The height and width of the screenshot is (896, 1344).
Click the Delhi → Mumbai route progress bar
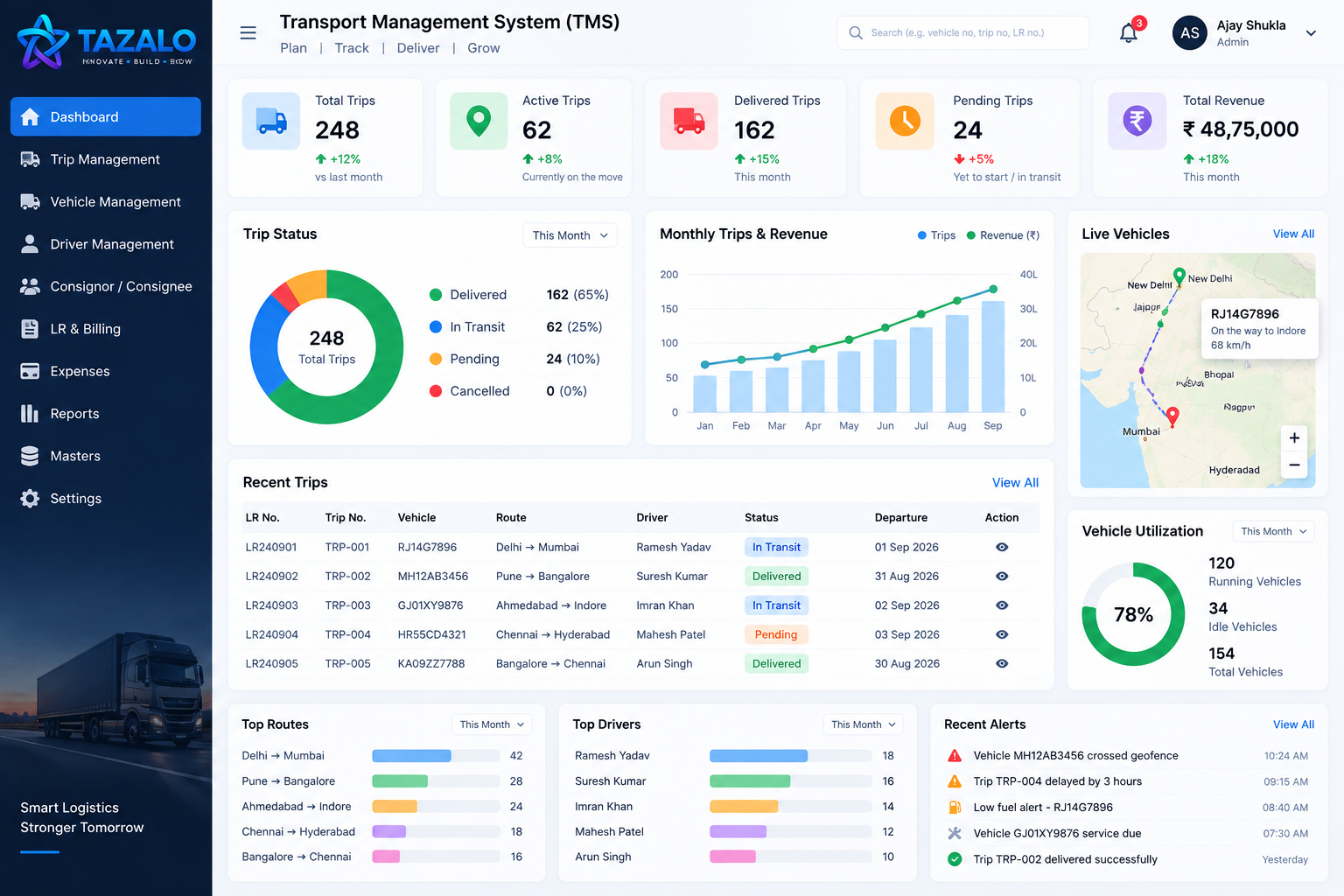[436, 756]
